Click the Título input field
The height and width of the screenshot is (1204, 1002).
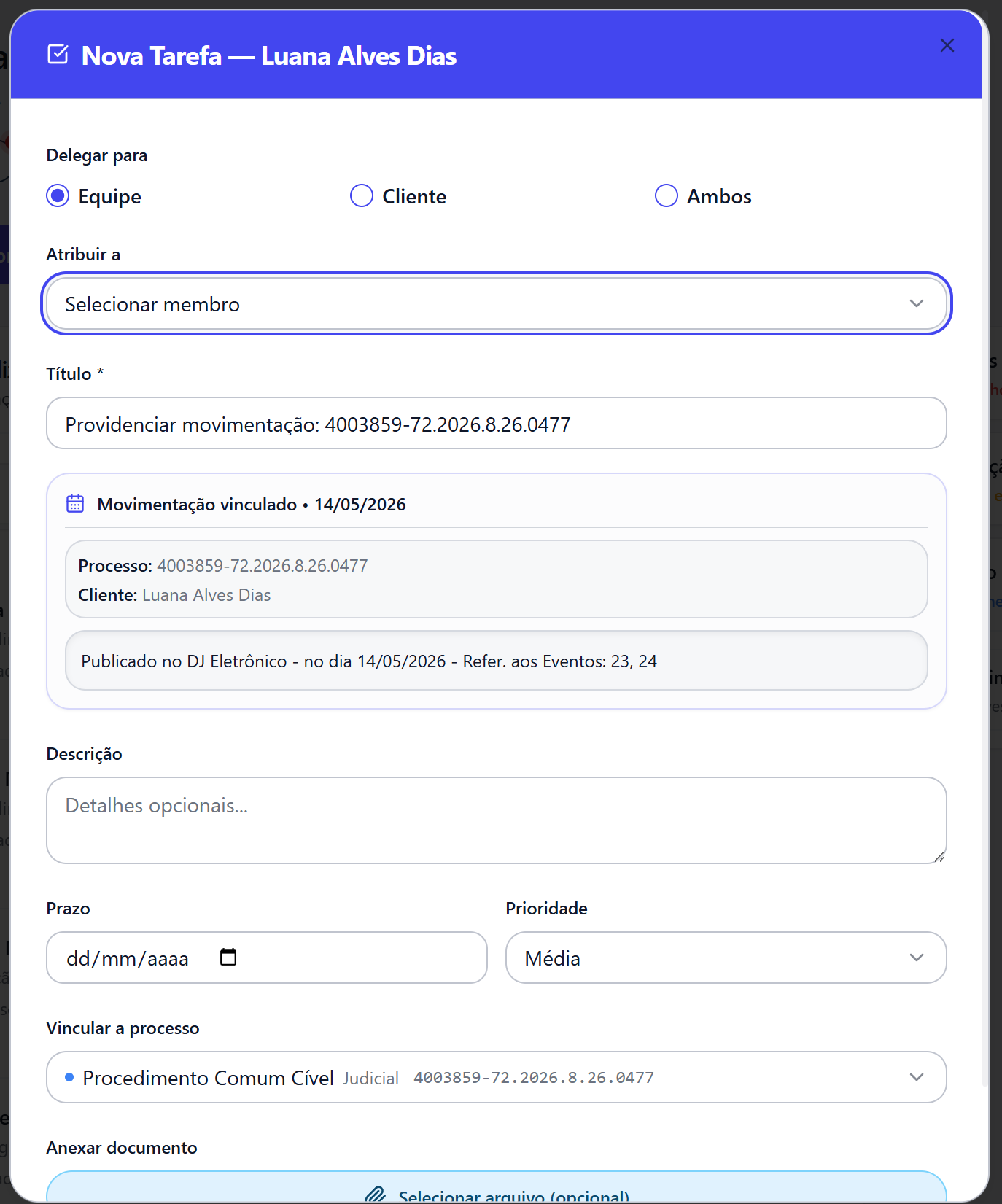coord(497,424)
